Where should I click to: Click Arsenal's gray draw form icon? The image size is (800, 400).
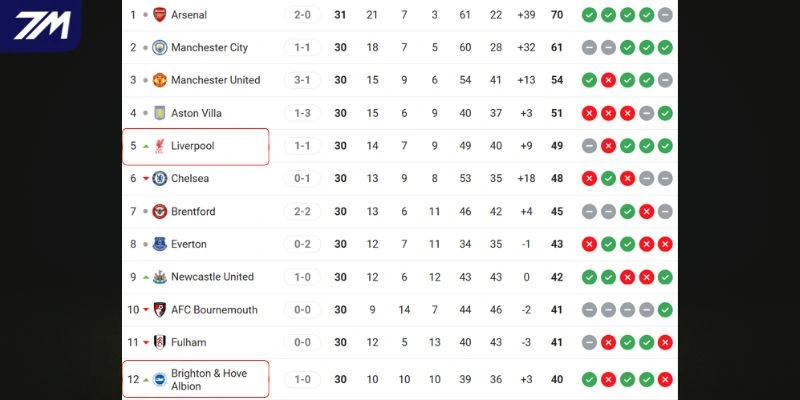pos(665,15)
